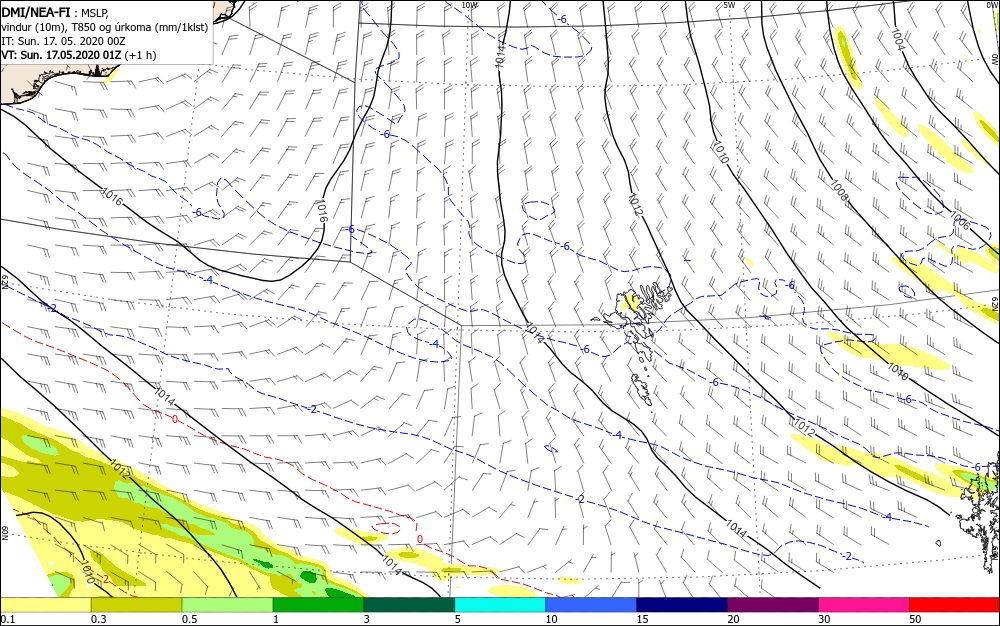Click the "1004" isobar label
1000x626 pixels.
pos(898,40)
